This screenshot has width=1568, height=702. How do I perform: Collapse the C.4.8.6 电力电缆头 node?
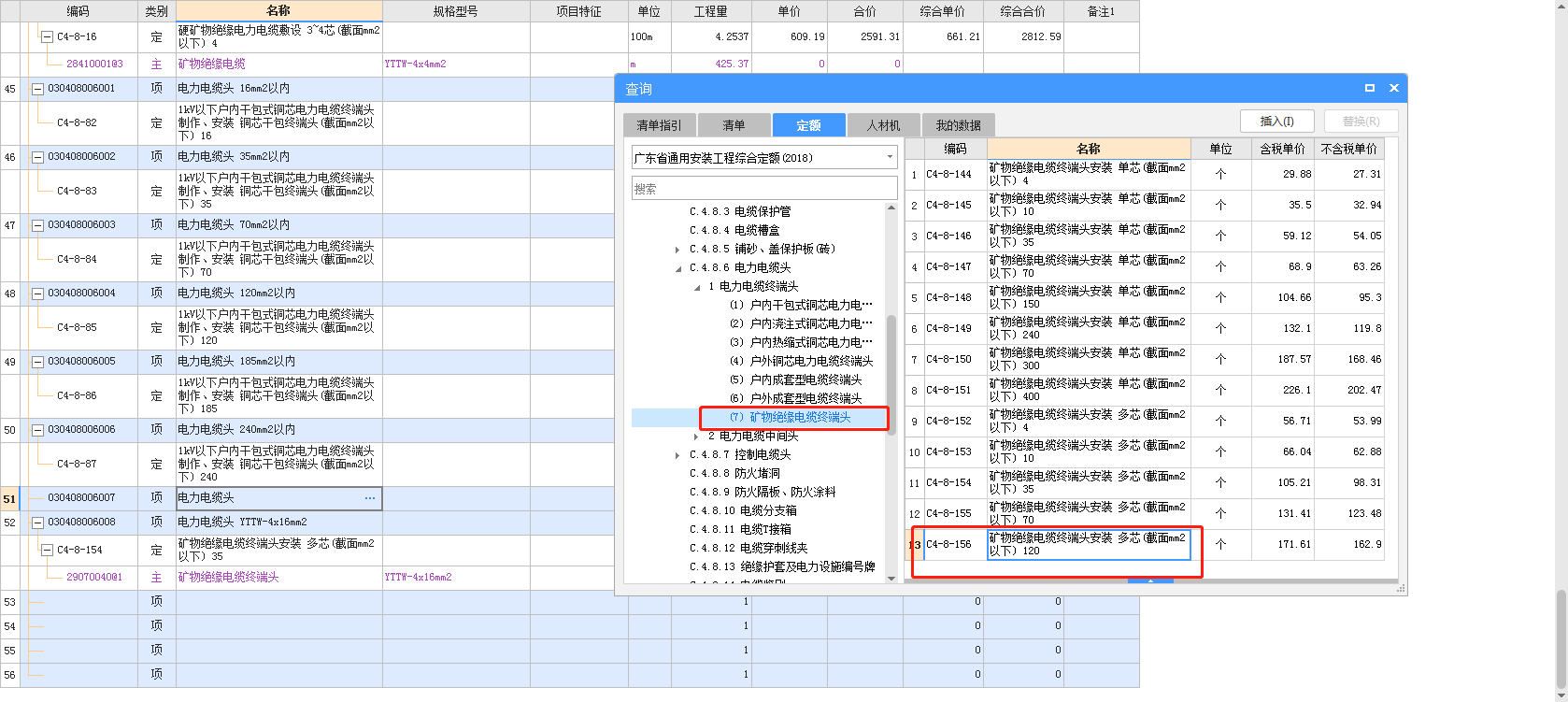pyautogui.click(x=678, y=268)
